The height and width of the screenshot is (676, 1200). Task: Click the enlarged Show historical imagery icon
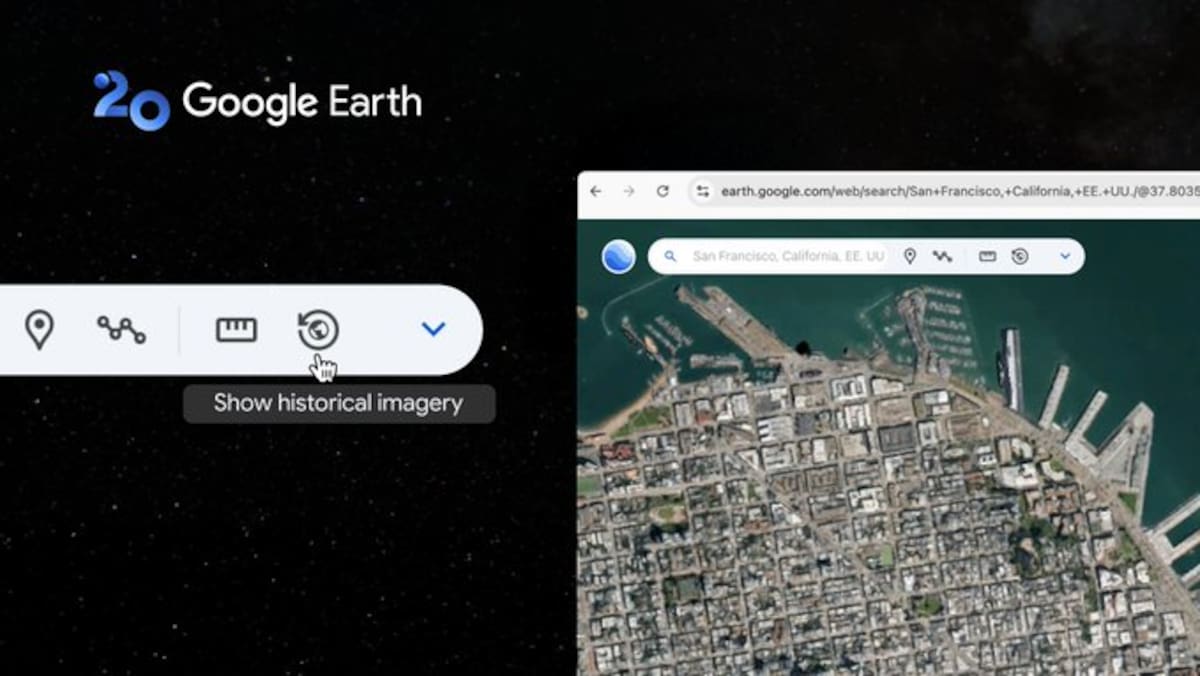[x=318, y=330]
